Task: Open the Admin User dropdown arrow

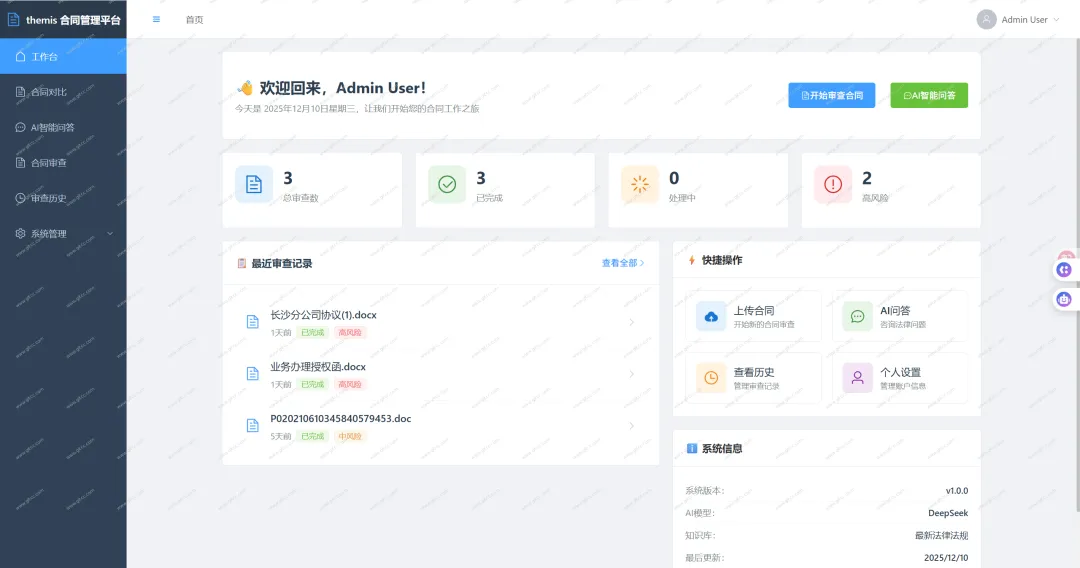Action: point(1057,19)
